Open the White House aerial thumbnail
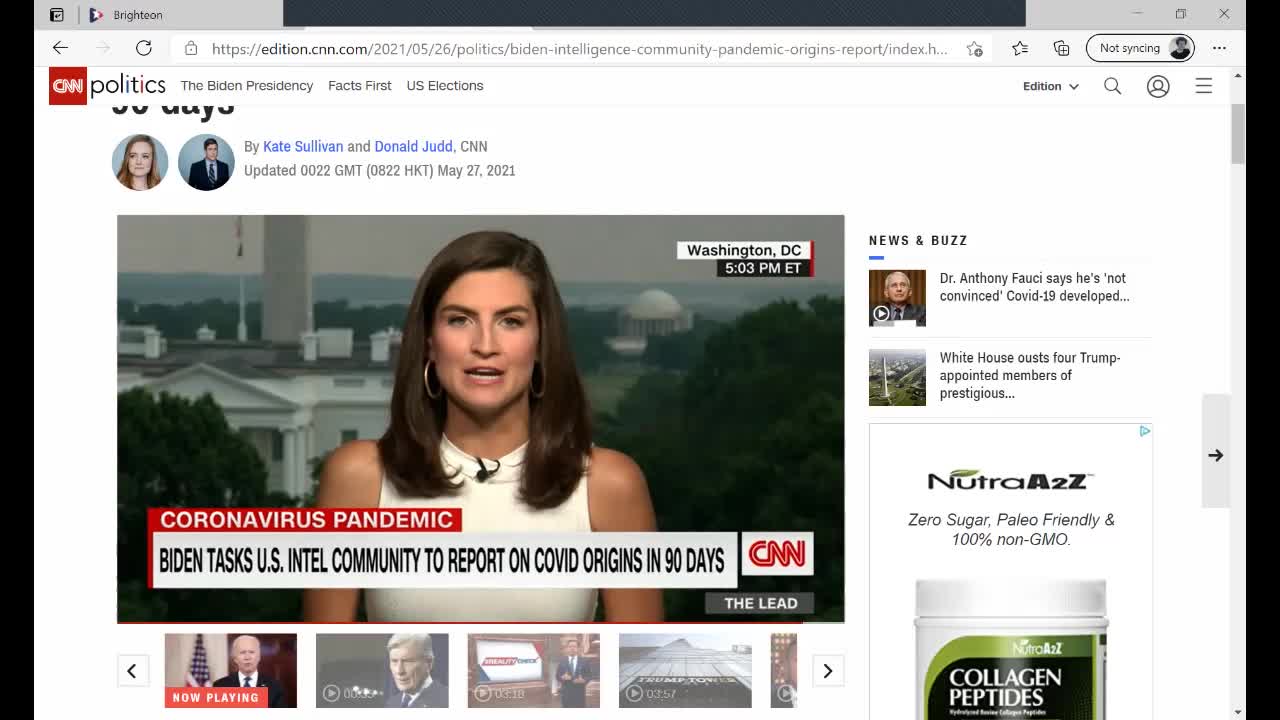The width and height of the screenshot is (1280, 720). (897, 377)
